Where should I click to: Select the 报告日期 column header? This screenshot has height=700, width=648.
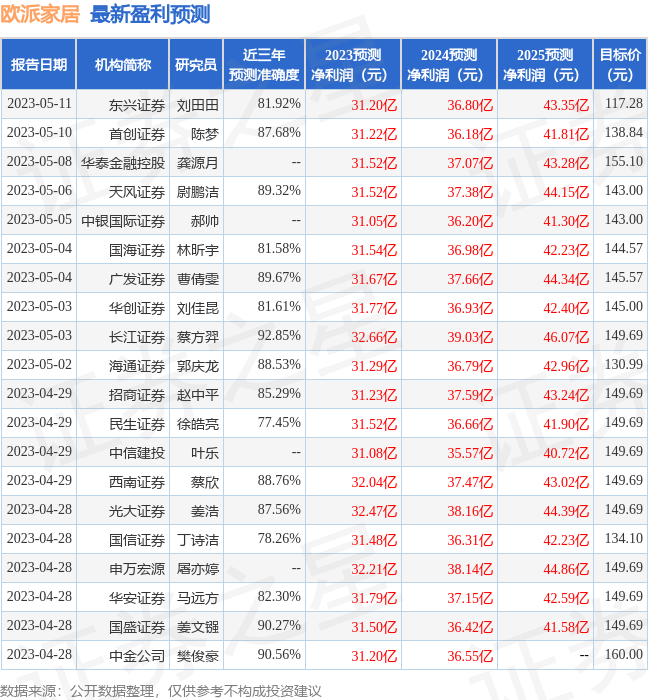coord(39,64)
